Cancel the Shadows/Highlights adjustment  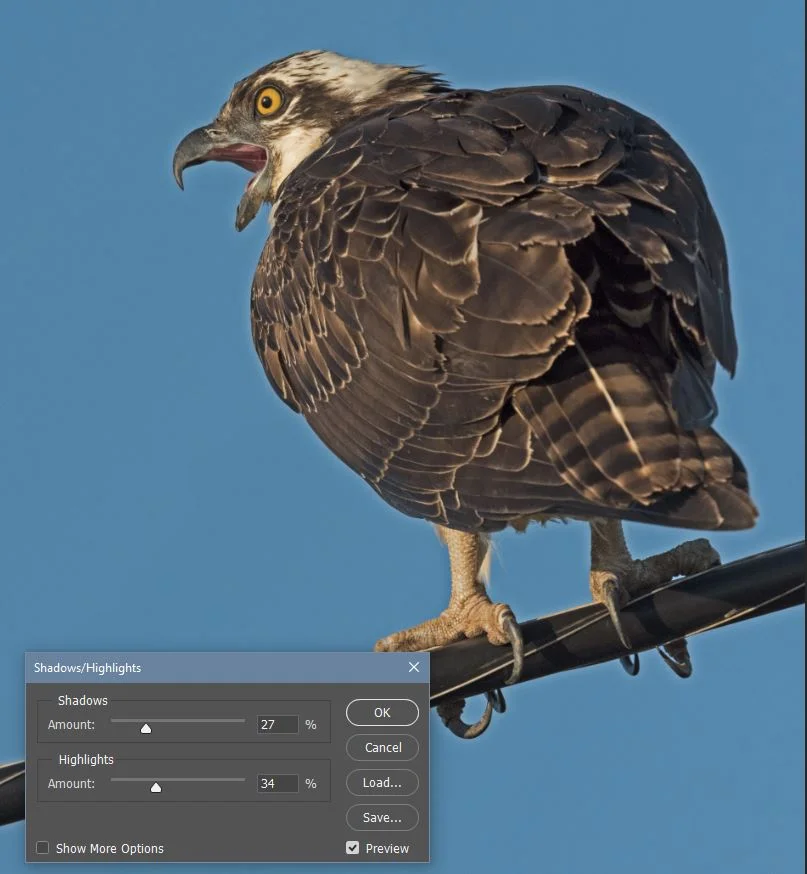tap(381, 747)
